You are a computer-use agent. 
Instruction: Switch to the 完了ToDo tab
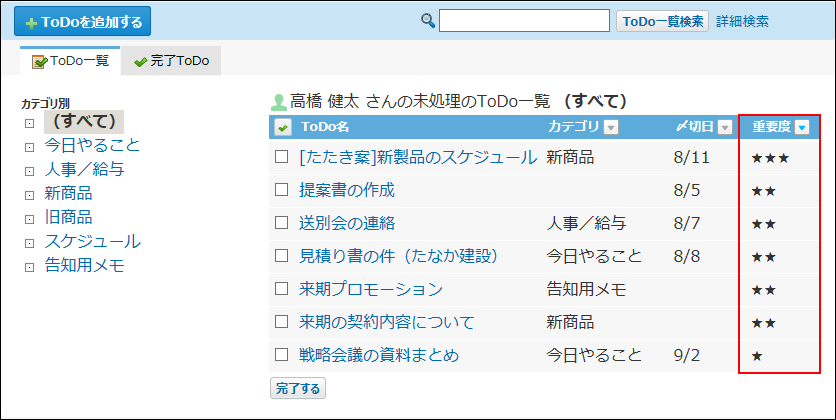tap(171, 61)
